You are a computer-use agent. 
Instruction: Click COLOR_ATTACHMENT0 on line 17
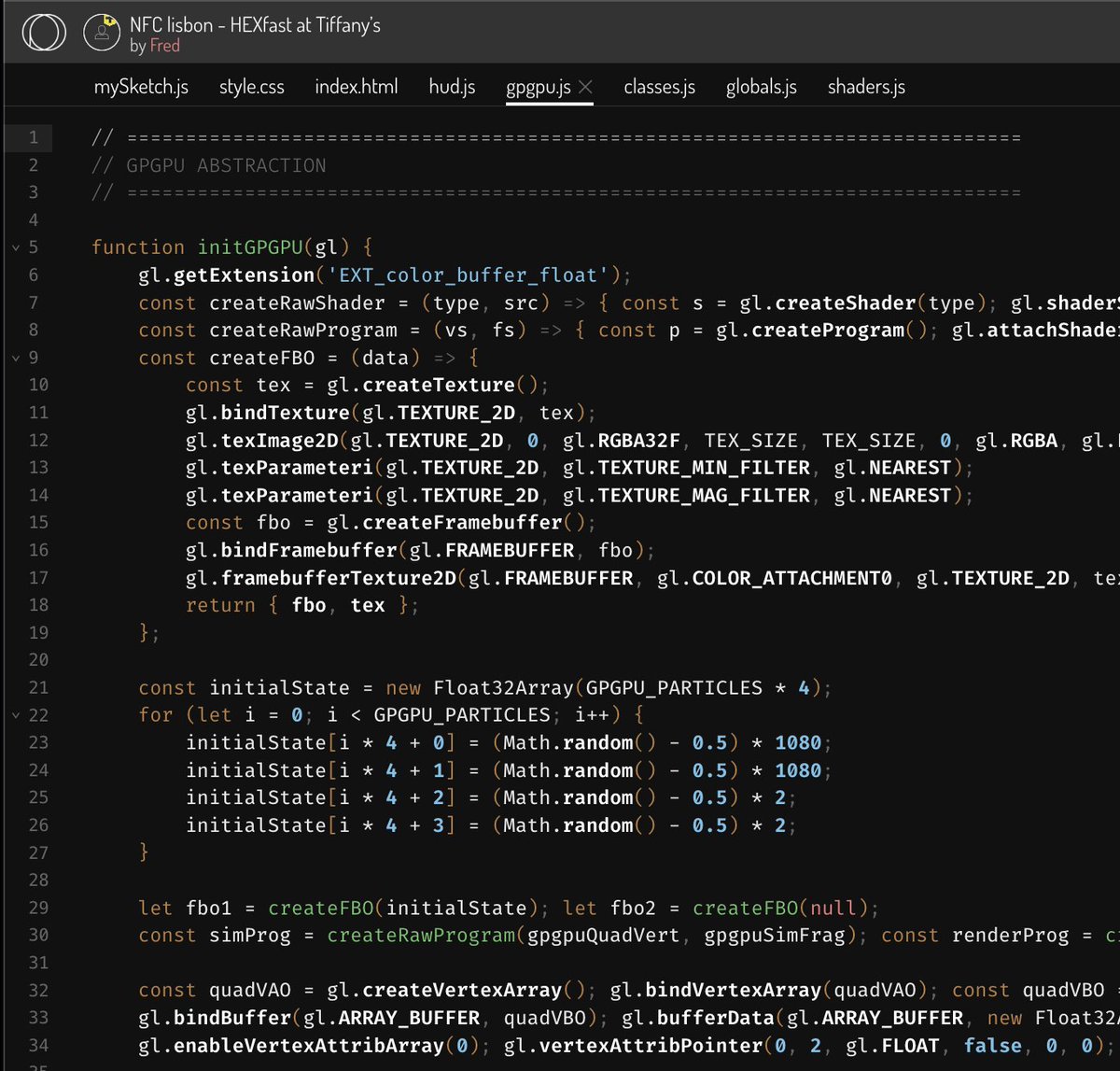pyautogui.click(x=791, y=578)
